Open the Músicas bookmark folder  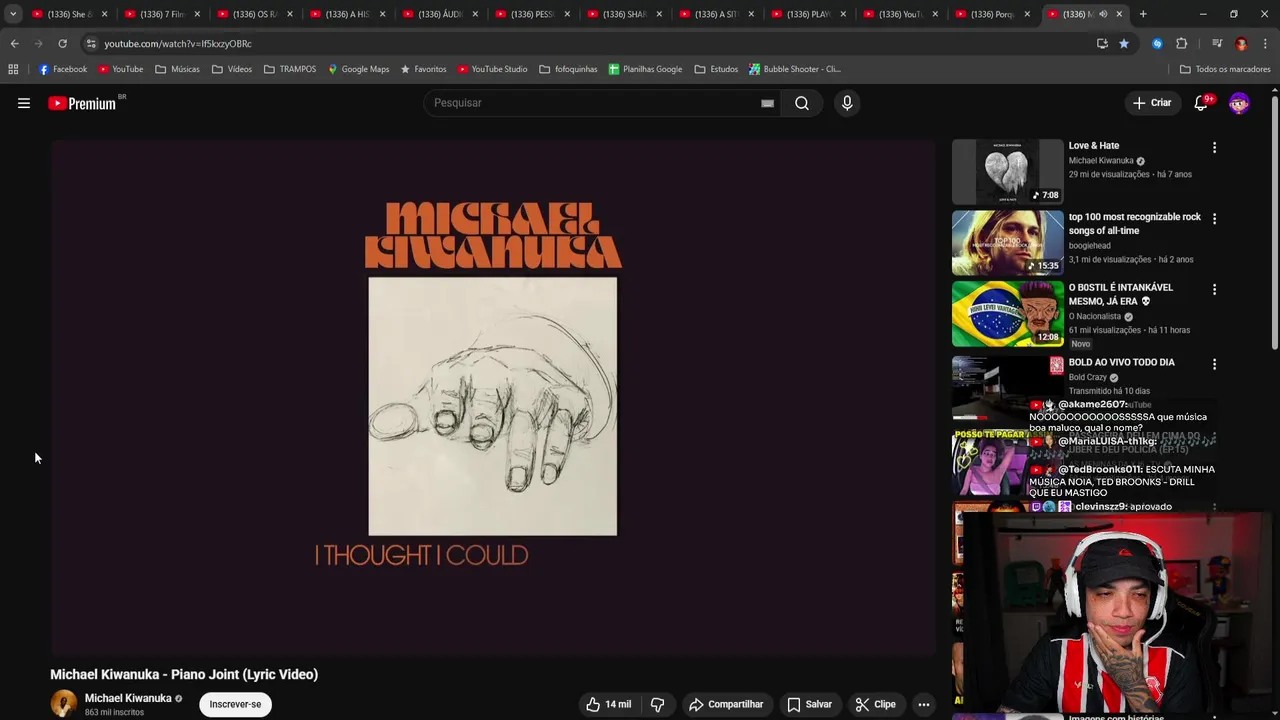click(177, 69)
